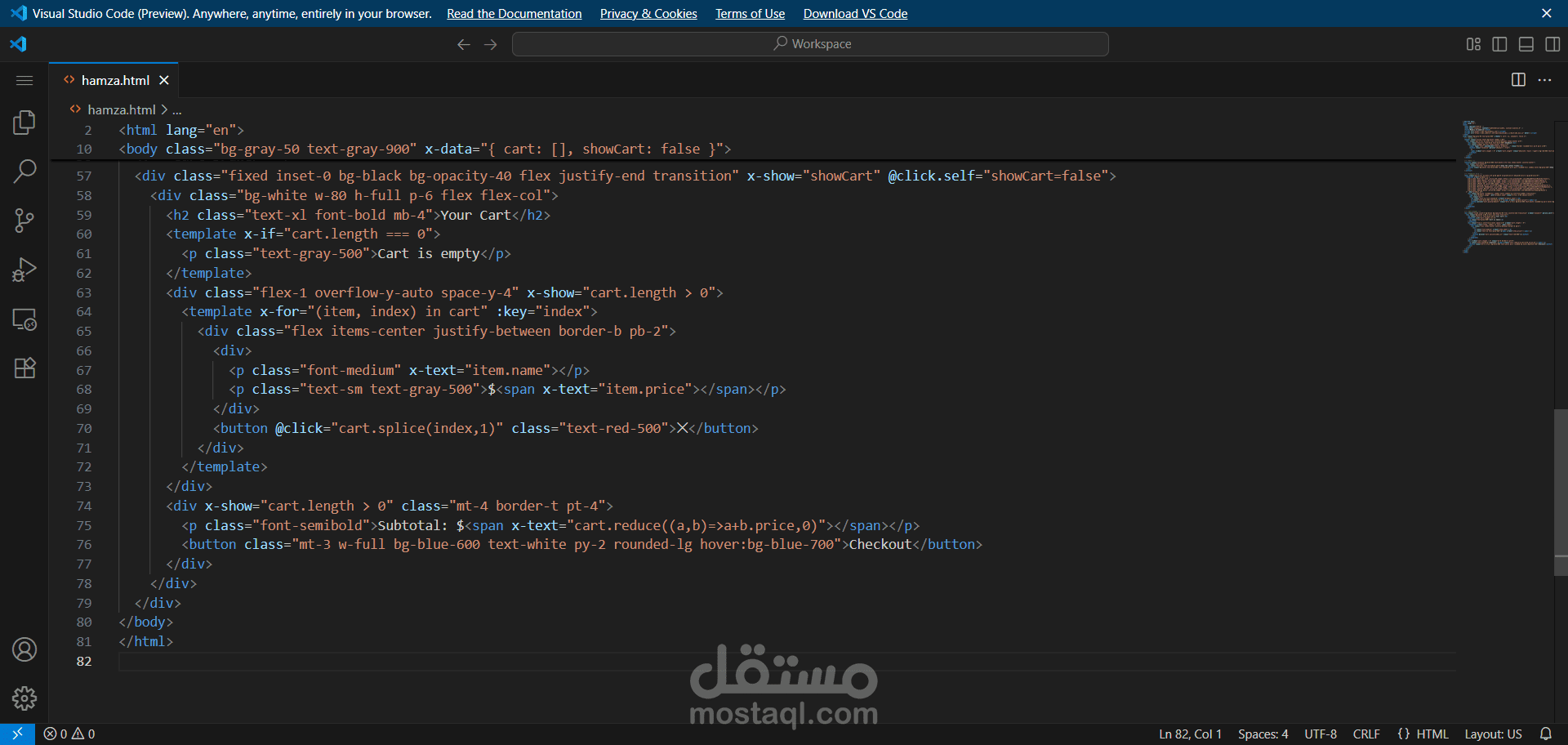Close the hamza.html tab
The width and height of the screenshot is (1568, 745).
(164, 80)
